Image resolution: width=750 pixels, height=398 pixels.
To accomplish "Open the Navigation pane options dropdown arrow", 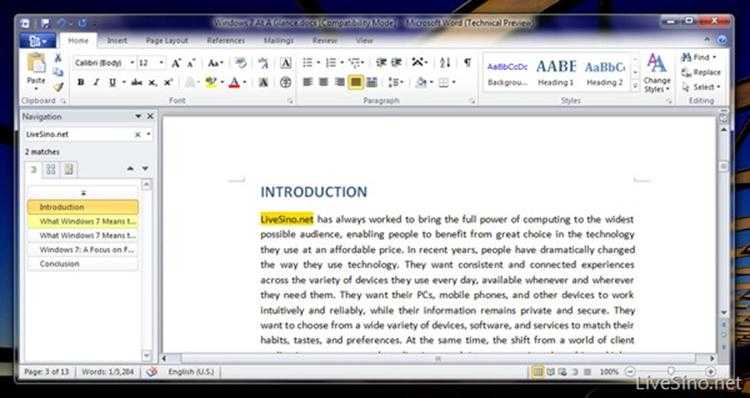I will pos(138,116).
